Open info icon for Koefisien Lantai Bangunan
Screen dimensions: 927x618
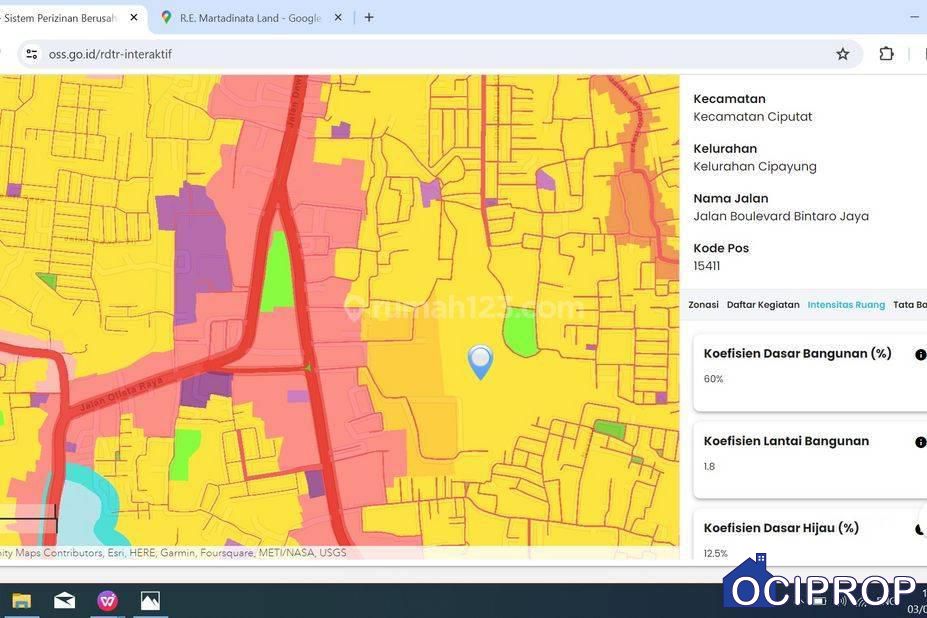point(920,442)
